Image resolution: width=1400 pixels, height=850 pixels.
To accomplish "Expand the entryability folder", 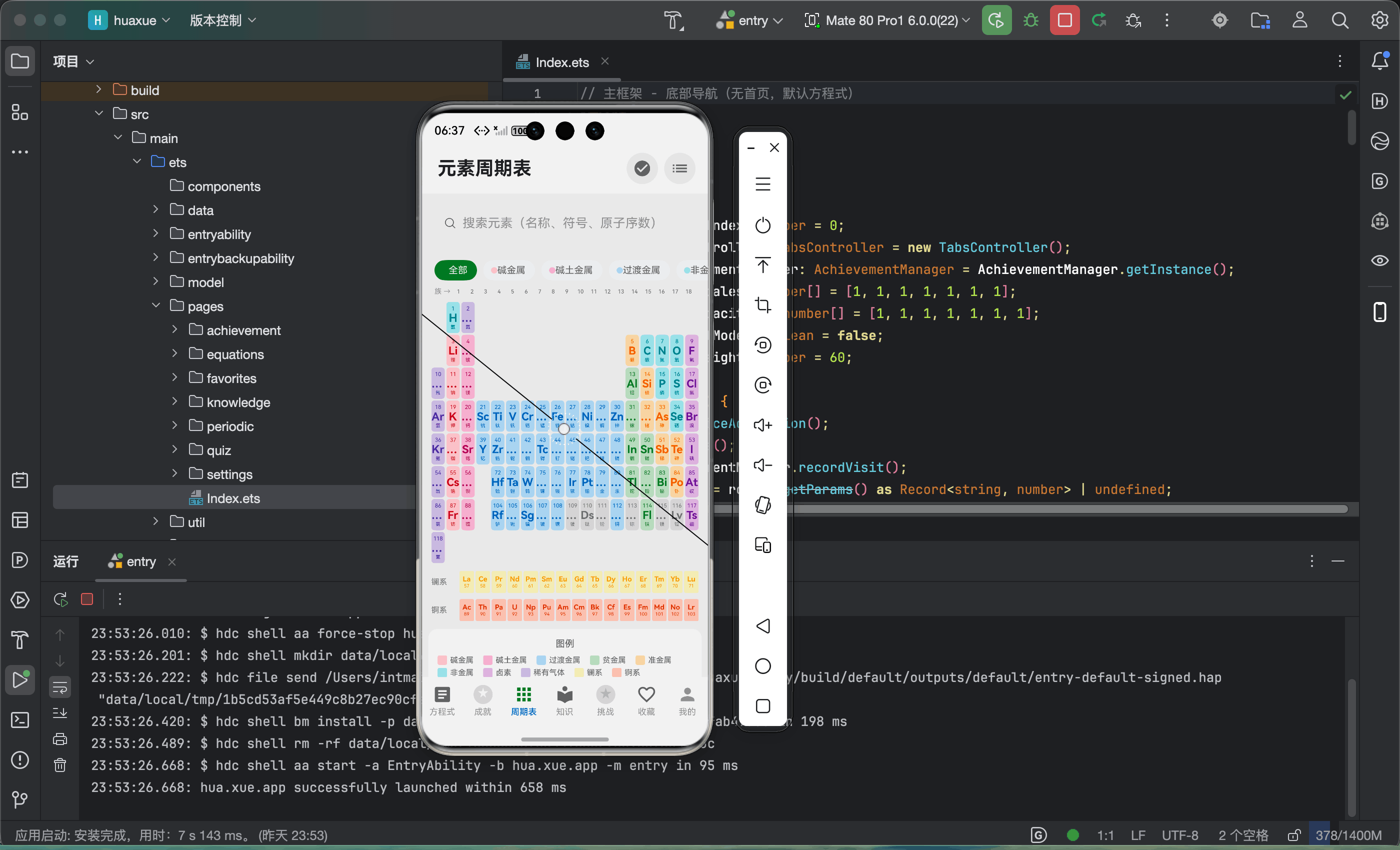I will coord(155,233).
